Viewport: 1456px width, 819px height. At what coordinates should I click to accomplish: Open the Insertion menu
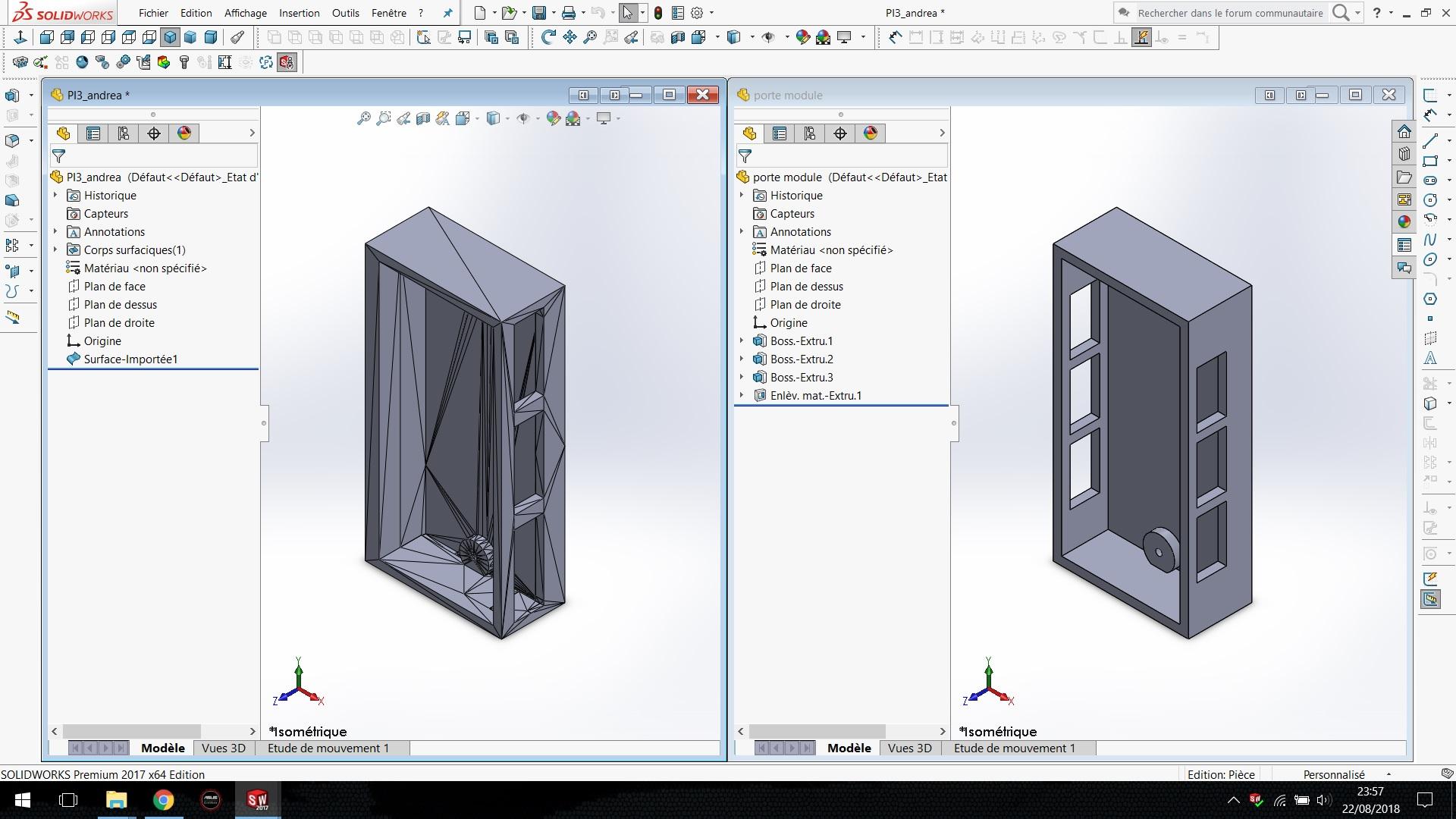pyautogui.click(x=300, y=13)
